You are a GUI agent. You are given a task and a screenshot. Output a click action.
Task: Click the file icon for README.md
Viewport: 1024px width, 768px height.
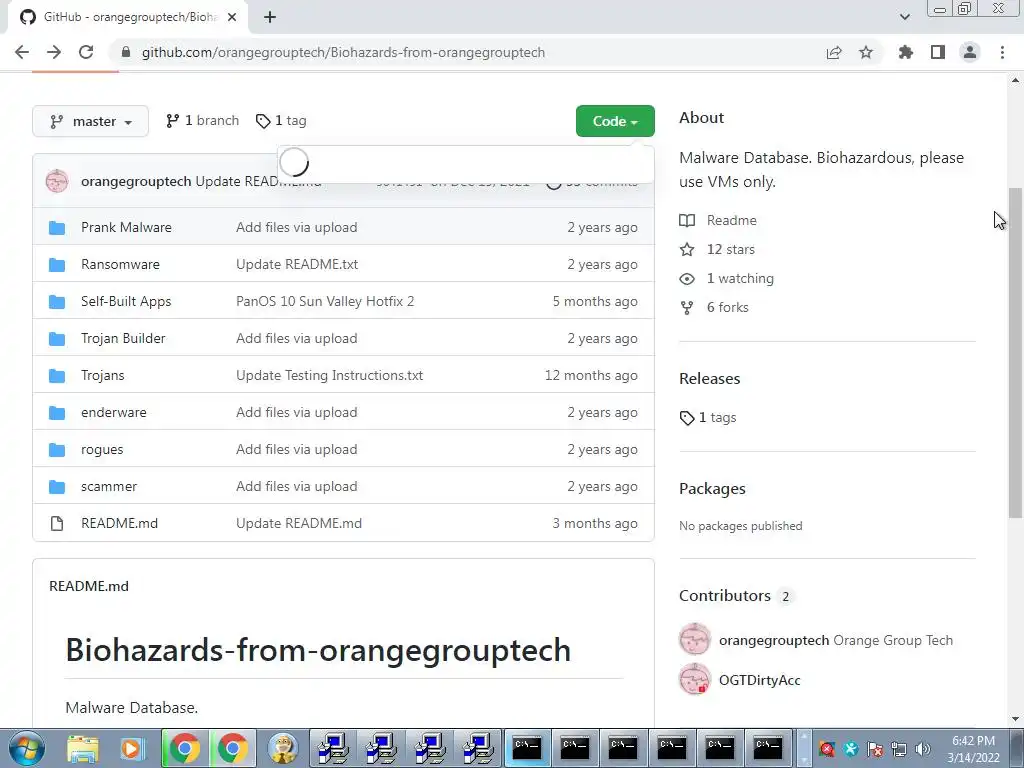coord(57,524)
